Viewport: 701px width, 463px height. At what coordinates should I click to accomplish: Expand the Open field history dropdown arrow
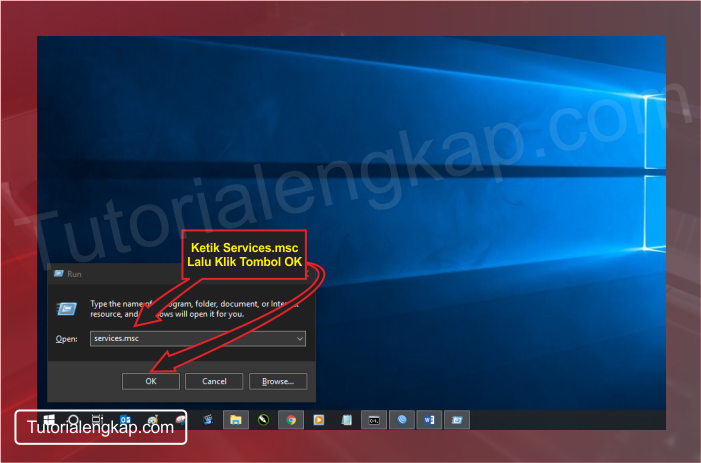300,339
